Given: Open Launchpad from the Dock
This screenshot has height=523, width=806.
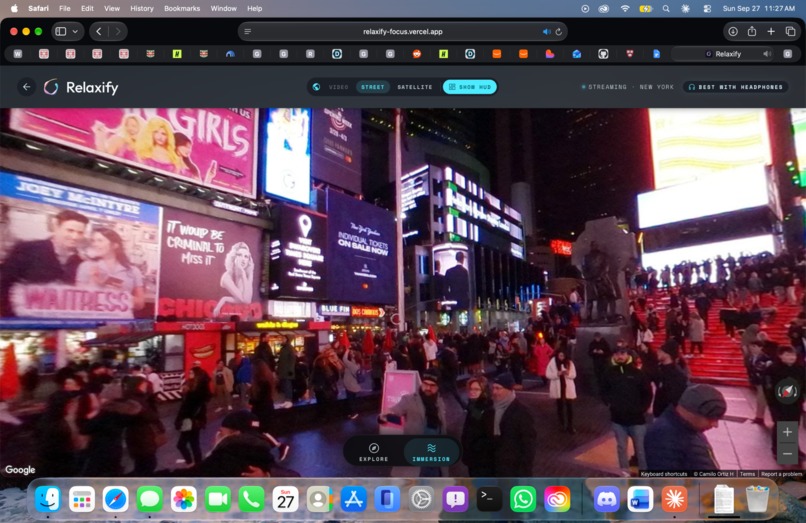Looking at the screenshot, I should 82,499.
